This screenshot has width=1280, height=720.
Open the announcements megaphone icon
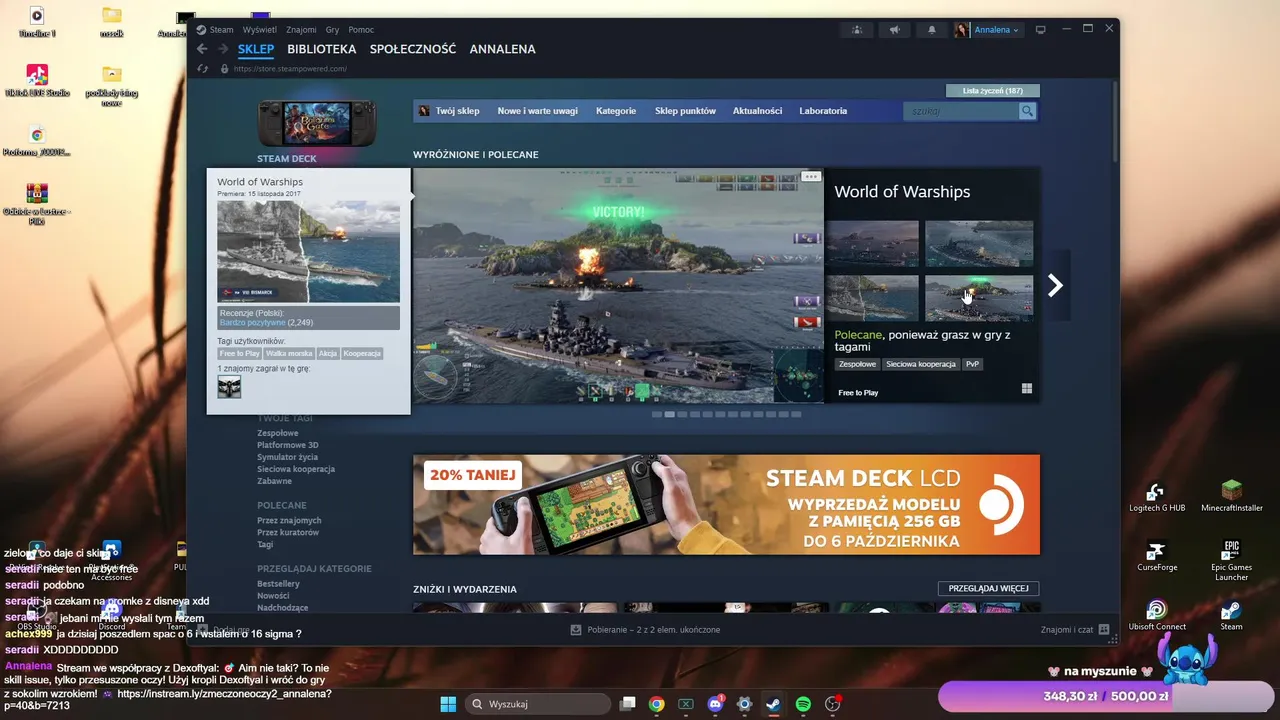[894, 30]
